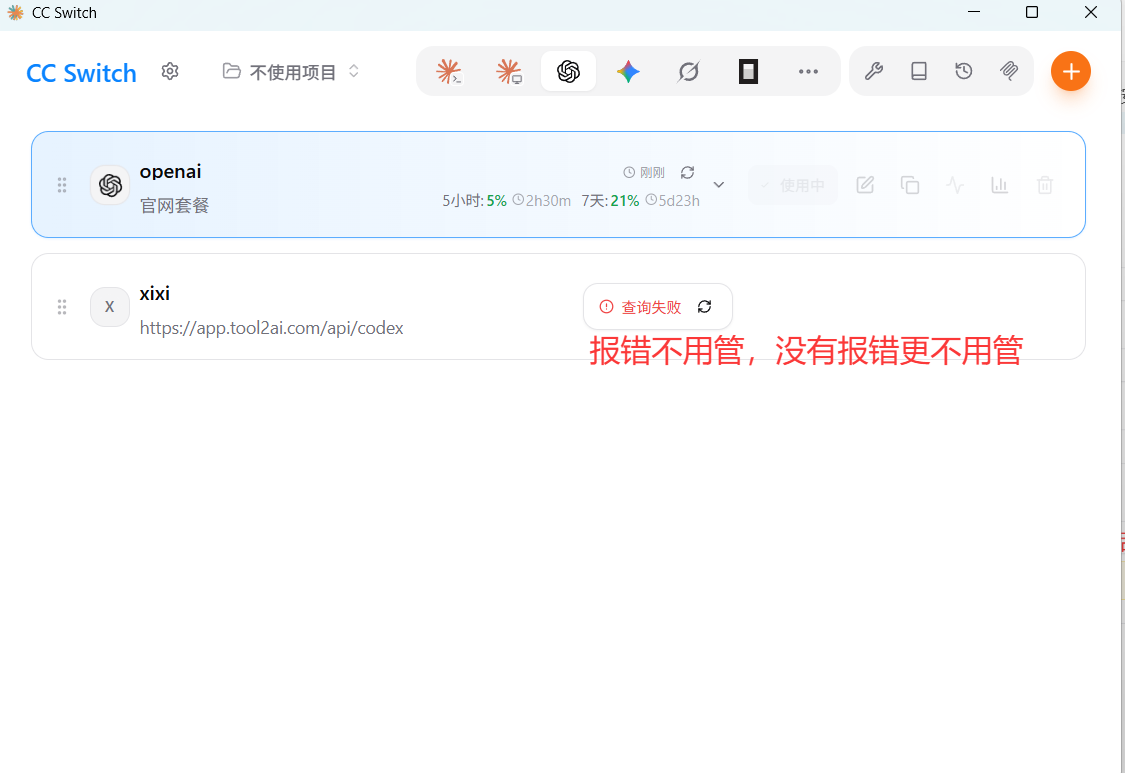The height and width of the screenshot is (773, 1125).
Task: Open the 不使用项目 project dropdown
Action: (291, 72)
